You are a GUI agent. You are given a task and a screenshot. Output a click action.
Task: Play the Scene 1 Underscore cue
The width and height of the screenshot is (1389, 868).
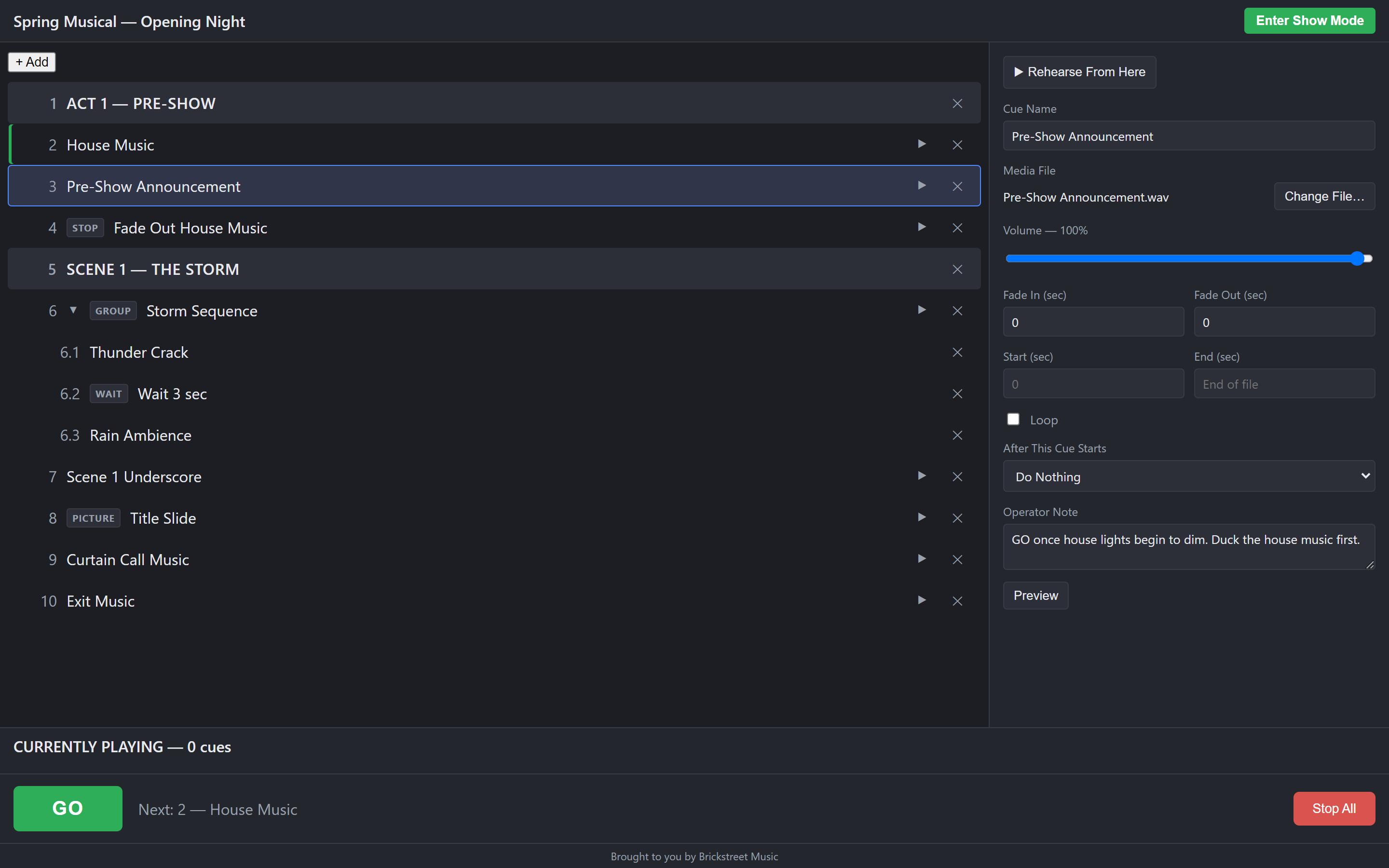tap(921, 476)
